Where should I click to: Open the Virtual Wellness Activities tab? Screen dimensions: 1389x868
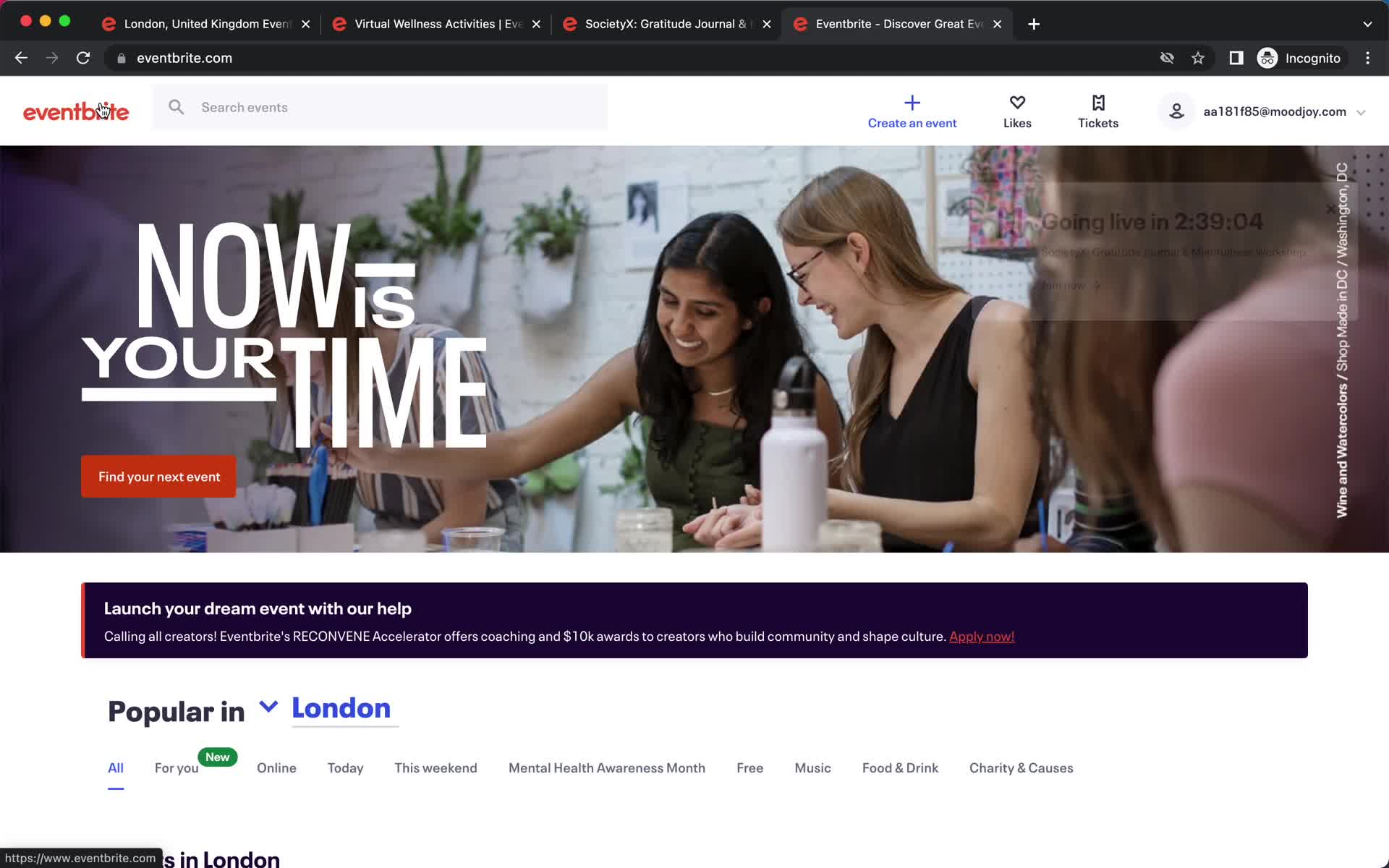coord(436,23)
